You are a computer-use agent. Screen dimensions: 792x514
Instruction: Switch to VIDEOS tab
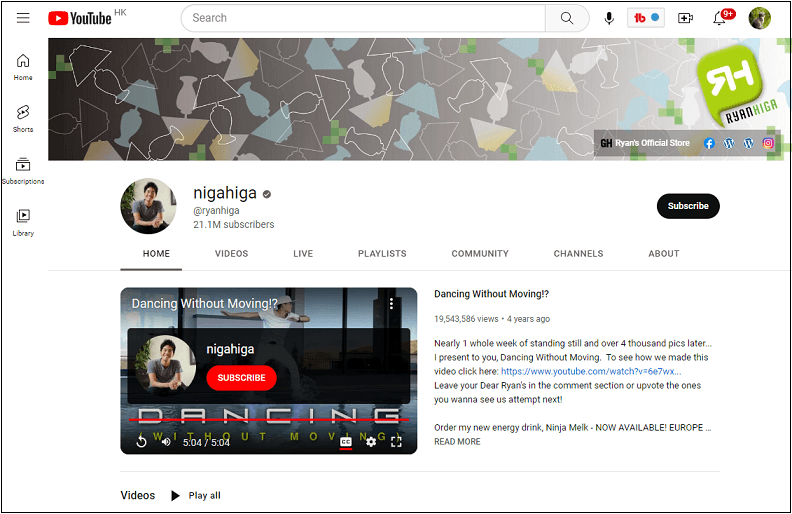tap(231, 253)
